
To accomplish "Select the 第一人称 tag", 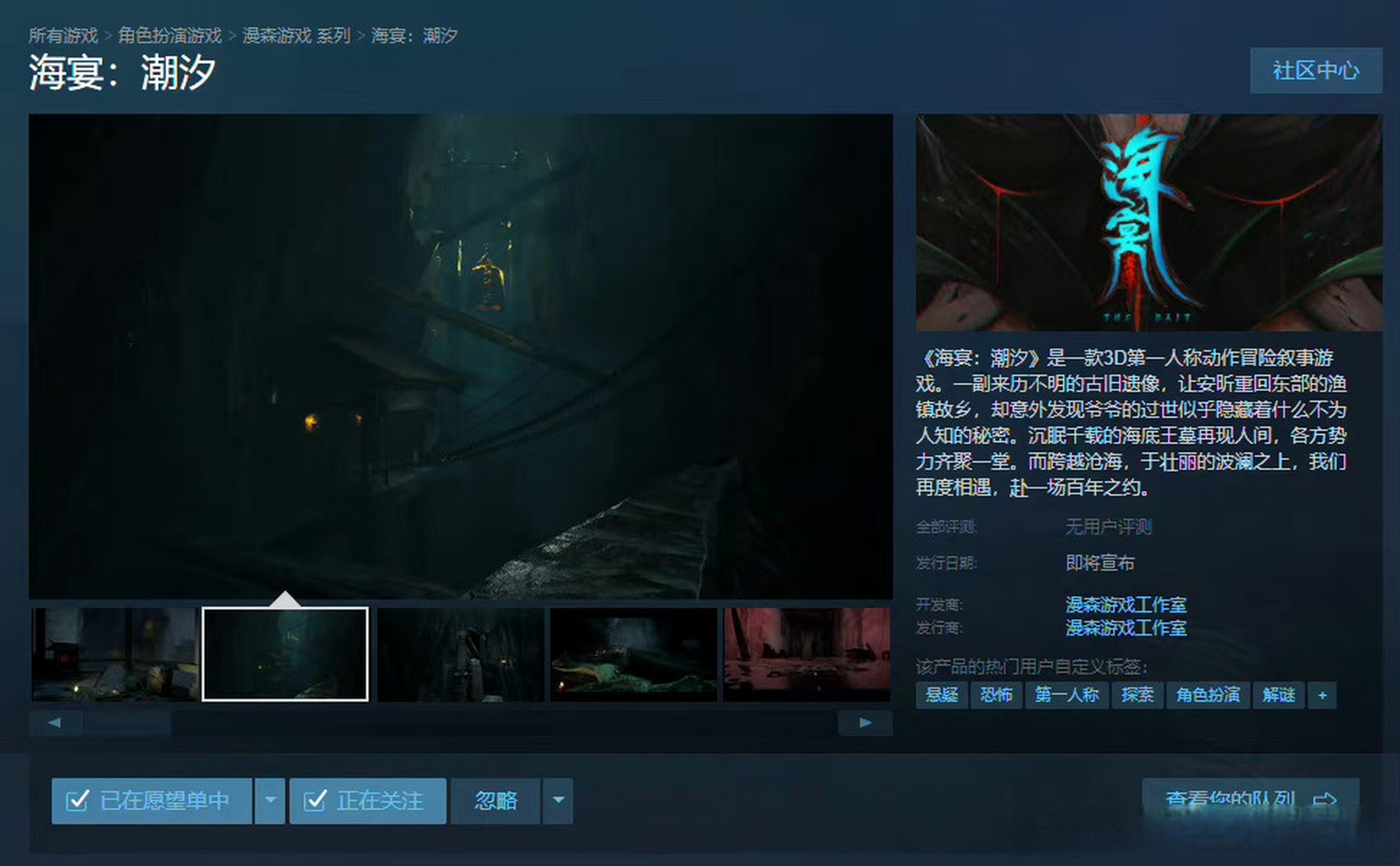I will coord(1067,696).
